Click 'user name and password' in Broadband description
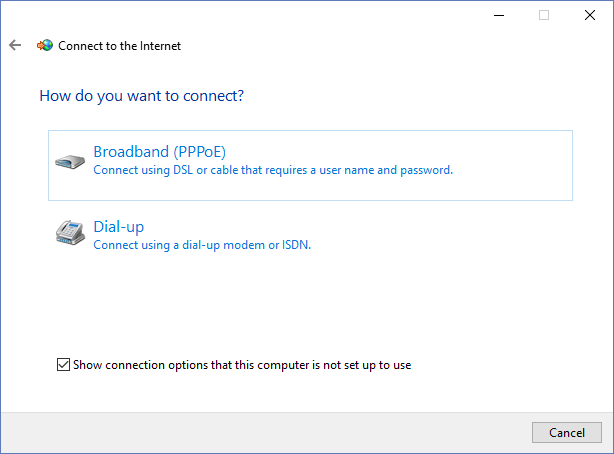Image resolution: width=614 pixels, height=454 pixels. [x=386, y=170]
